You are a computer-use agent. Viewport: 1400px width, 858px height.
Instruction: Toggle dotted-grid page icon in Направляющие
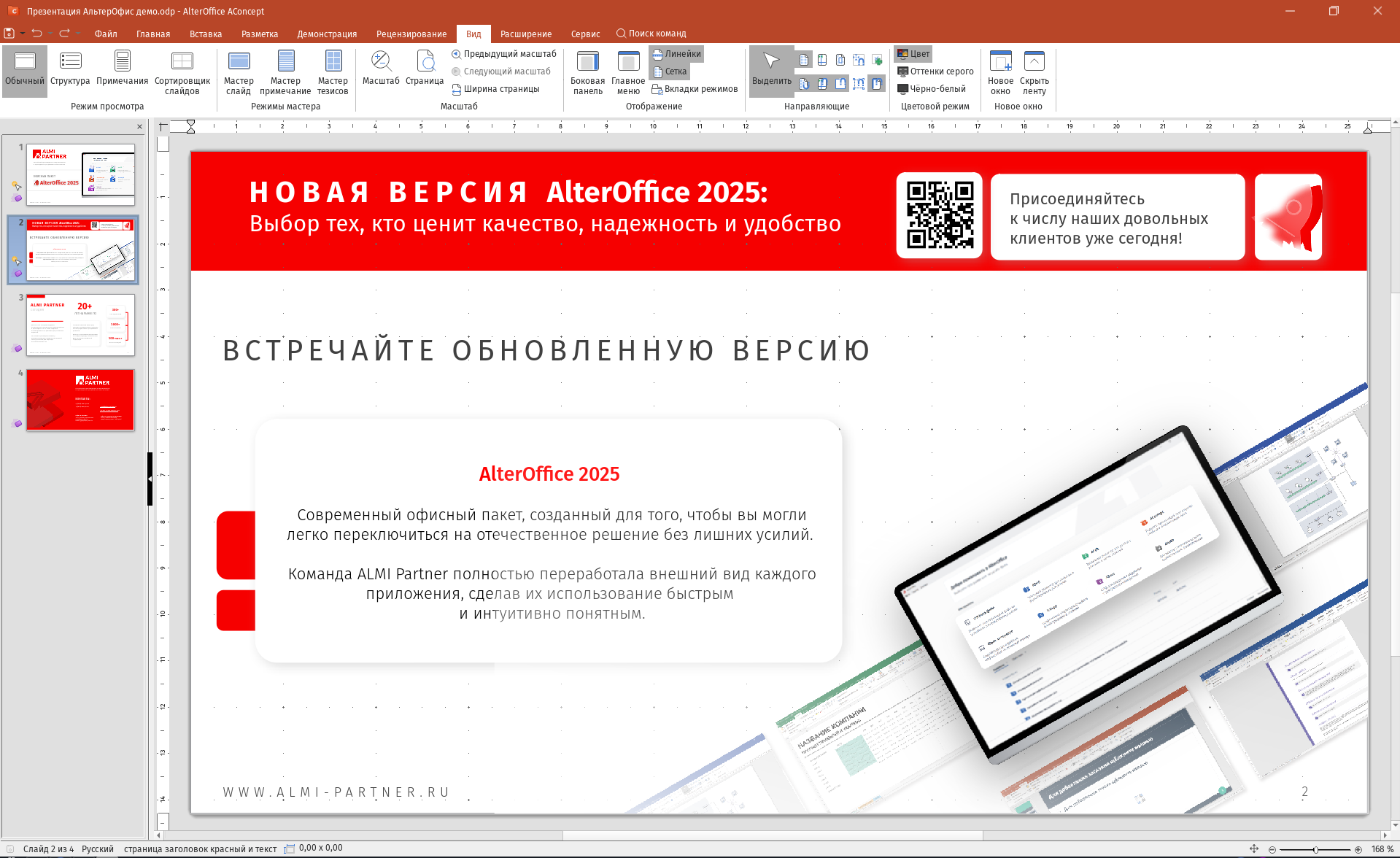pyautogui.click(x=804, y=60)
